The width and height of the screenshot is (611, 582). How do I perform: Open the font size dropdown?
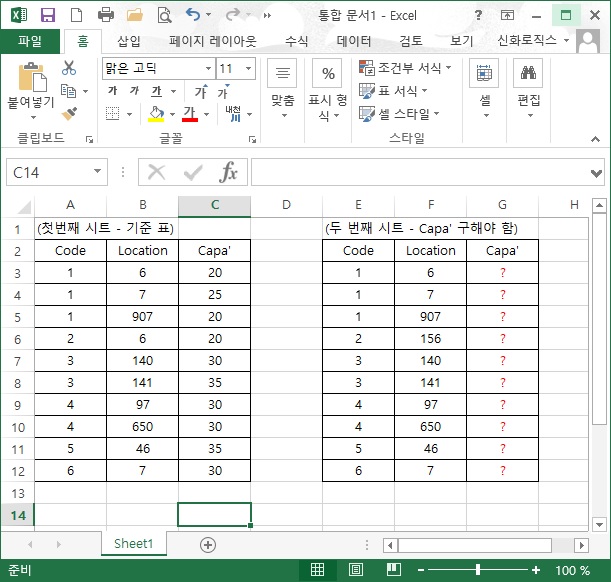tap(248, 69)
